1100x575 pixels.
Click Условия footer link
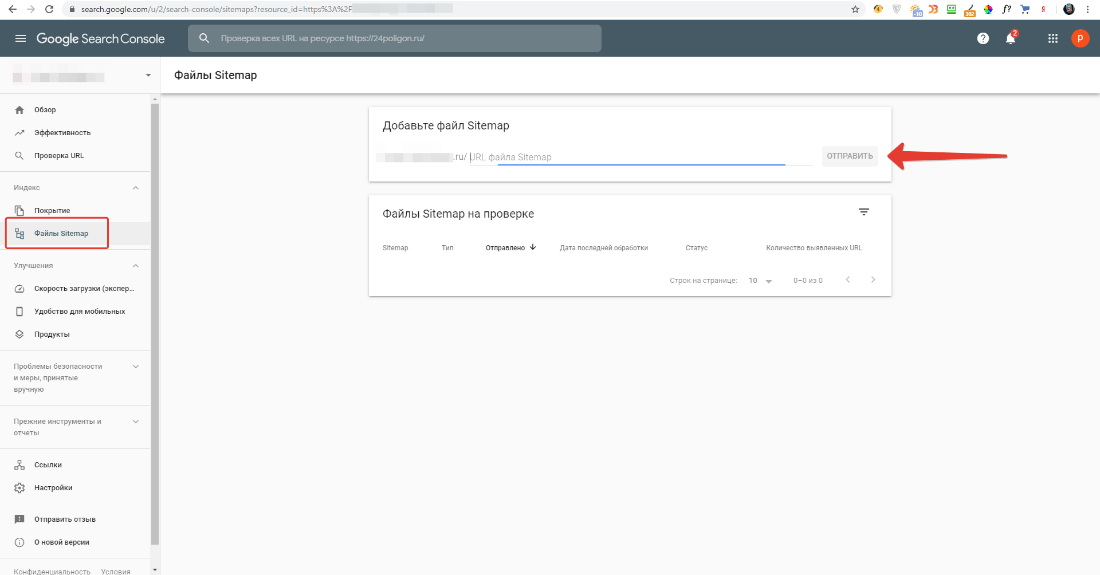pos(116,571)
